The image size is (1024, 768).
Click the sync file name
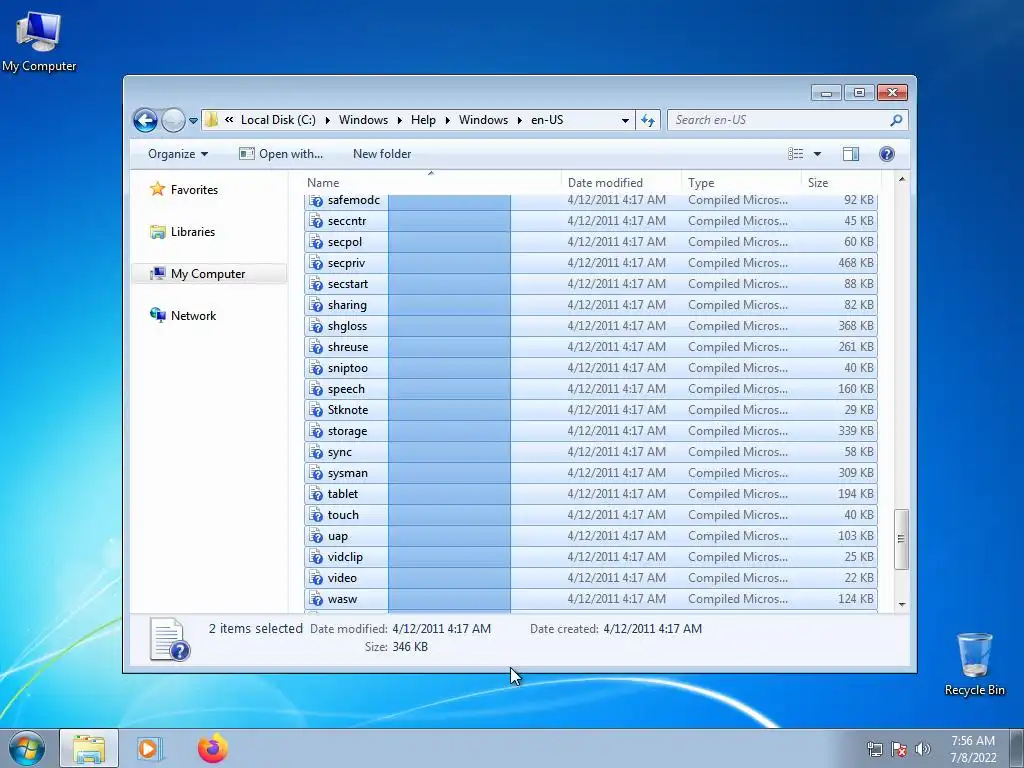pos(340,452)
